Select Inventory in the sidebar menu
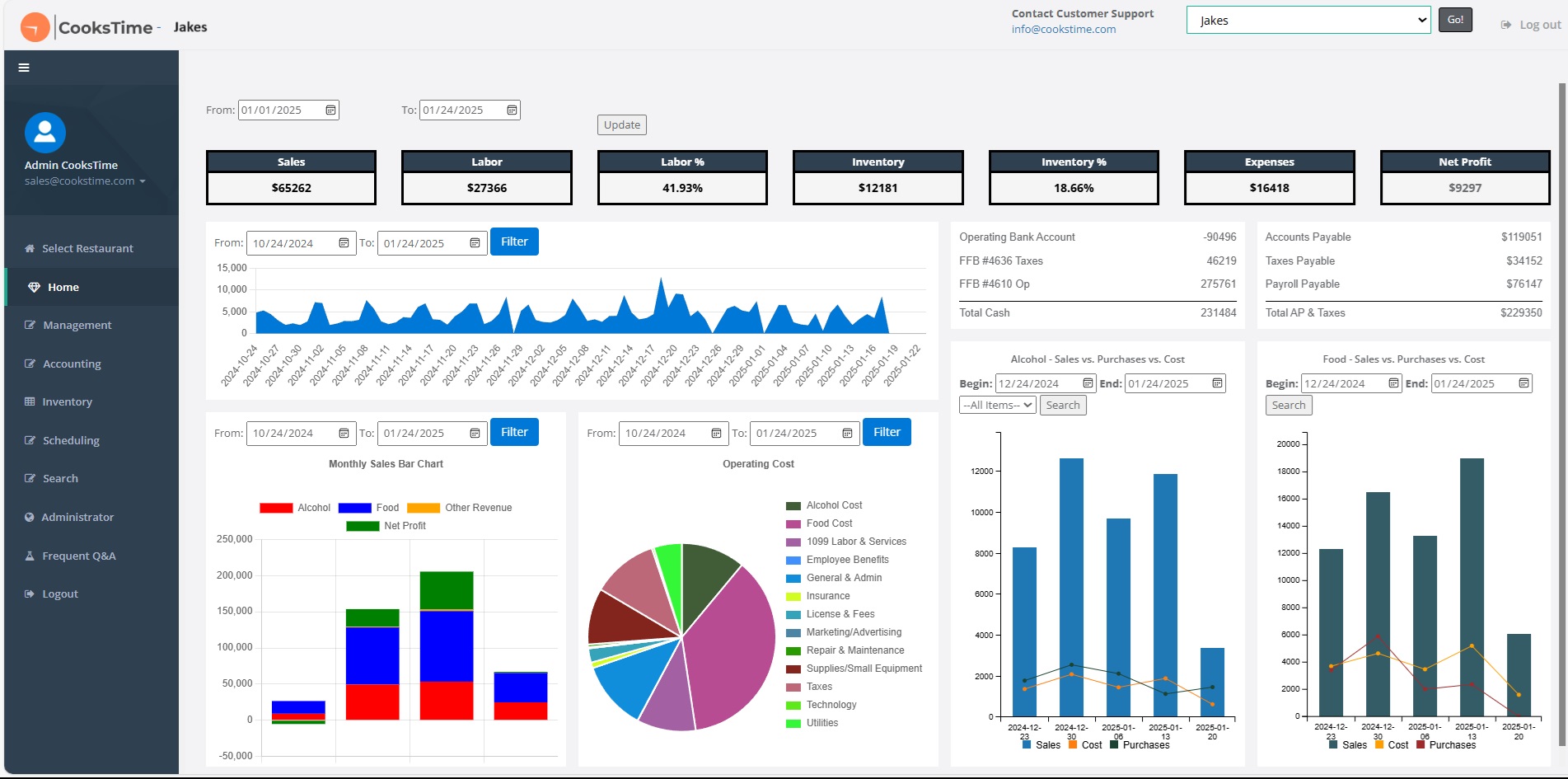1568x779 pixels. (x=67, y=402)
